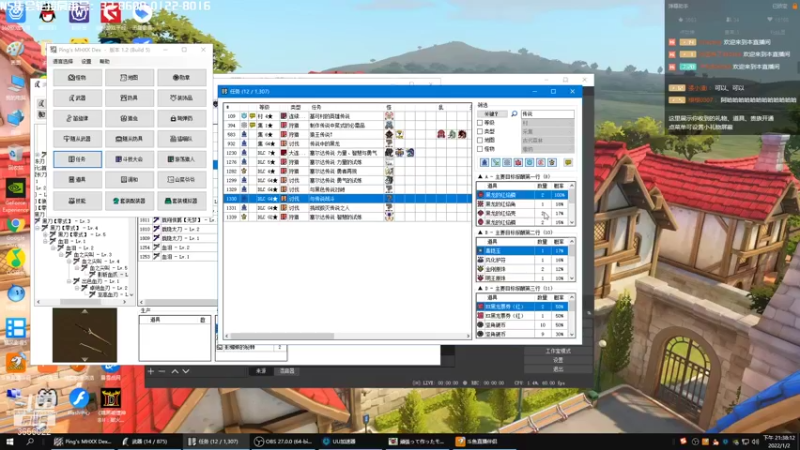Toggle the brown crown filter icon
Viewport: 800px width, 450px height.
552,162
